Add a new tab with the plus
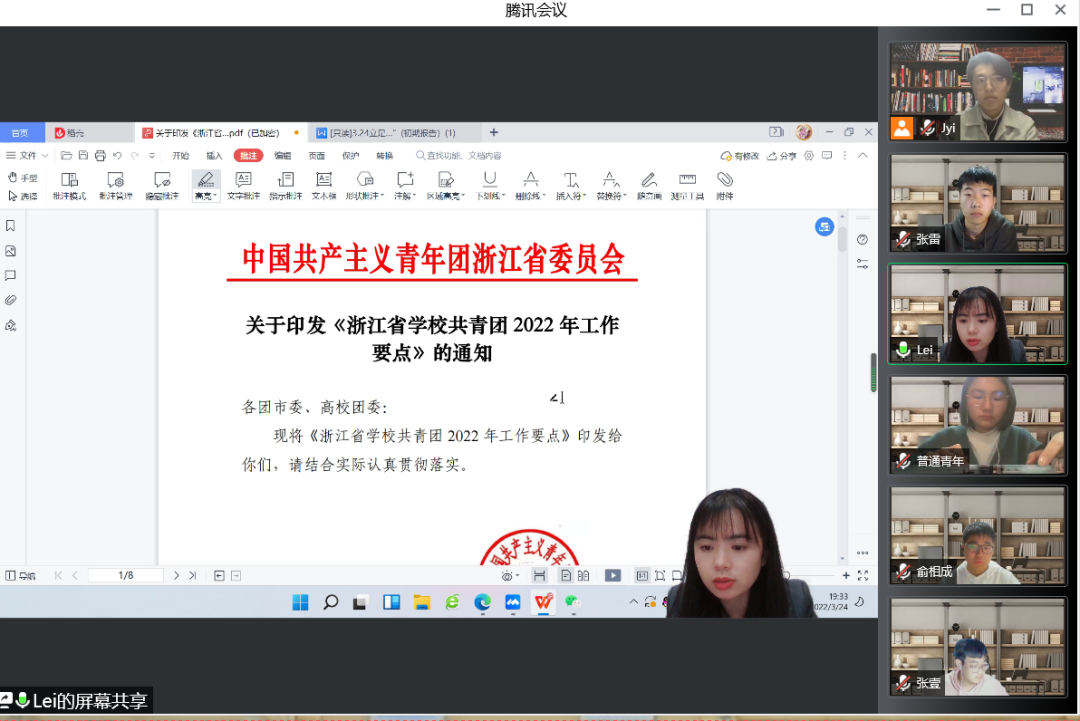The width and height of the screenshot is (1080, 721). coord(494,132)
